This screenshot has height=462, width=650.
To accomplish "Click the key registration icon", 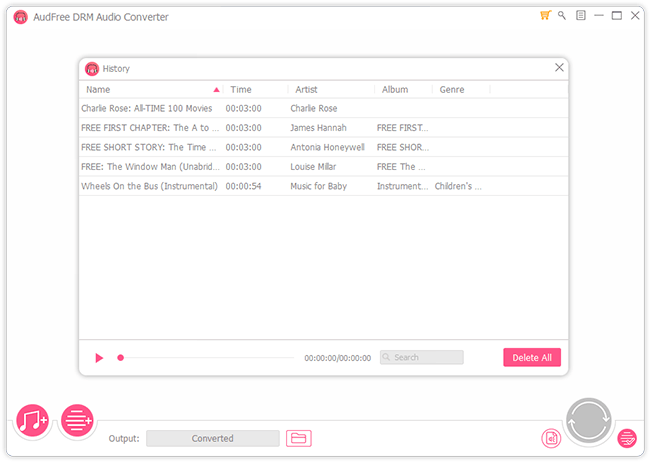I will (562, 16).
